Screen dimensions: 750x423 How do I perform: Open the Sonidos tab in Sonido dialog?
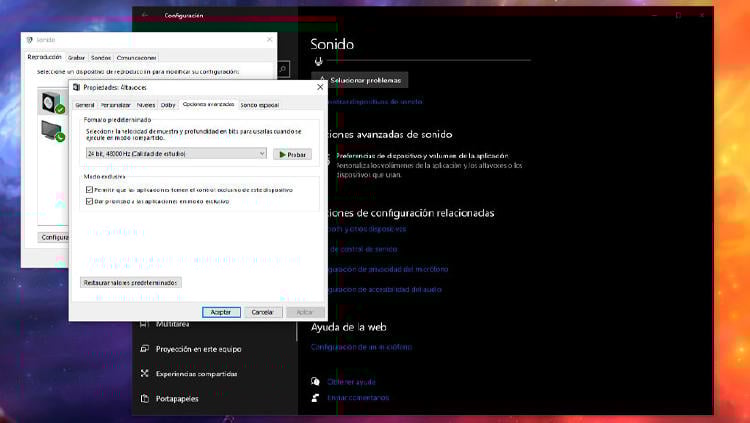pos(100,58)
